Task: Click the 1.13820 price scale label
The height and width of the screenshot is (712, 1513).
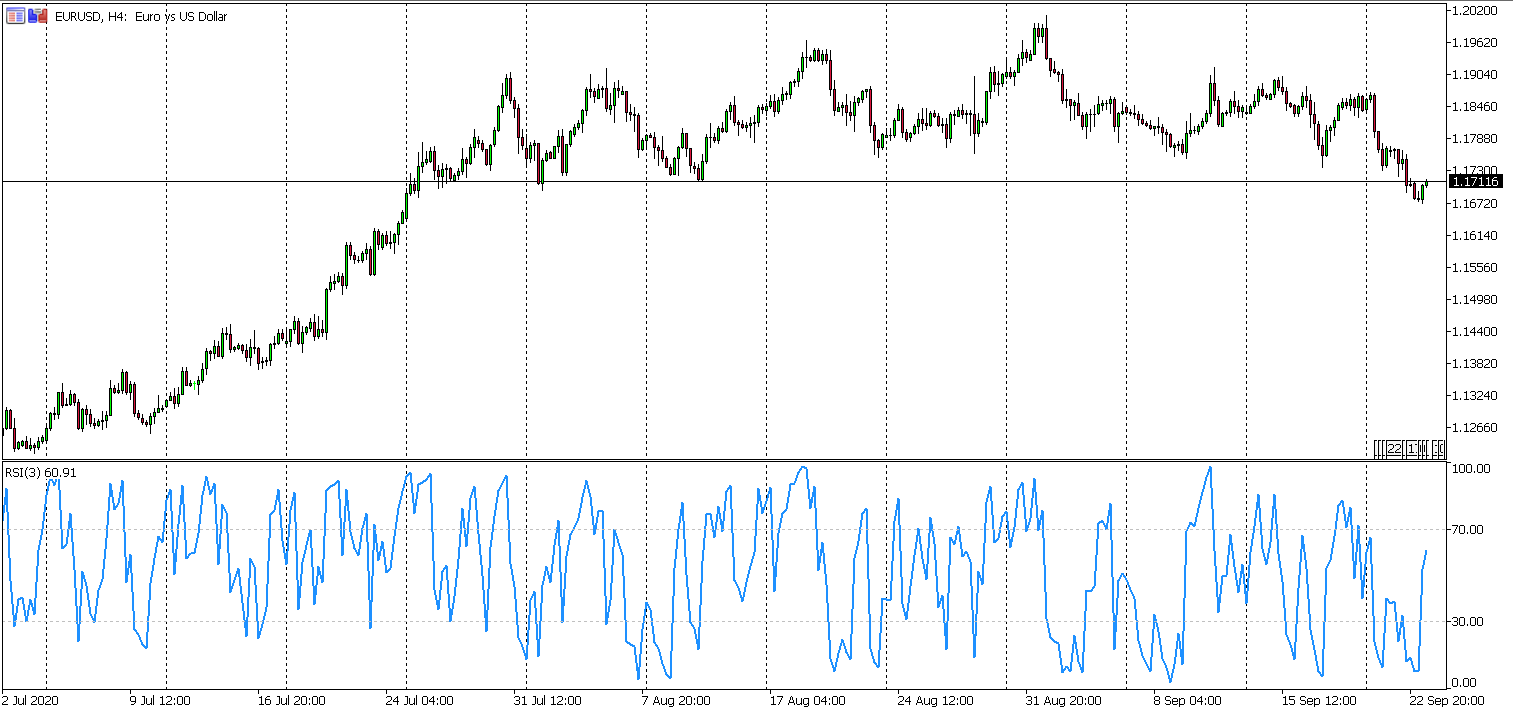Action: pyautogui.click(x=1474, y=363)
